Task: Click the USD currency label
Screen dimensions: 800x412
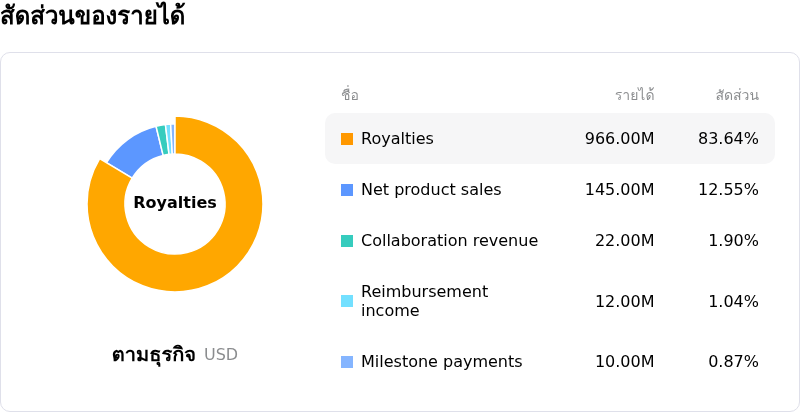Action: click(221, 355)
